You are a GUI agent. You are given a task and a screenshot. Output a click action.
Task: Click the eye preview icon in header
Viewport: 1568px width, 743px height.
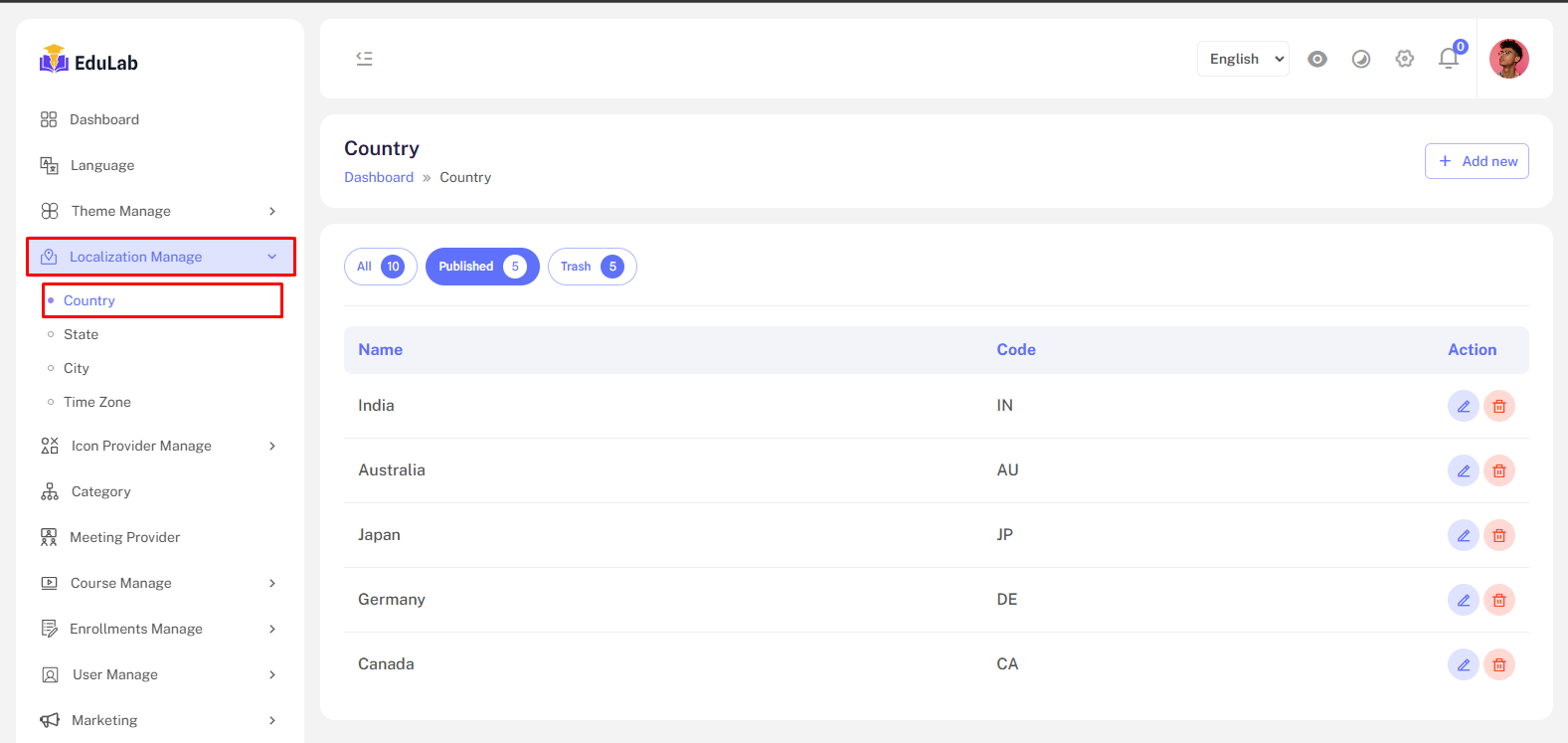click(1316, 59)
